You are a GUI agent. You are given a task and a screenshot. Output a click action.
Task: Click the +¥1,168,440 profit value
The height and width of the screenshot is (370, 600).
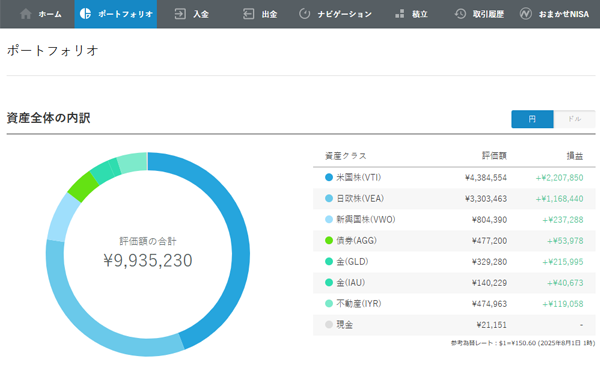(x=559, y=199)
